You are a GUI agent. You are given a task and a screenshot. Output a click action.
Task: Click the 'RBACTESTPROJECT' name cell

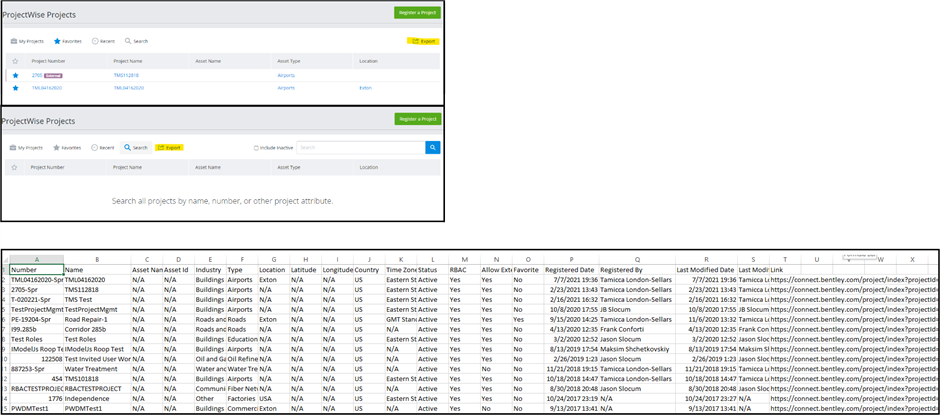click(97, 389)
